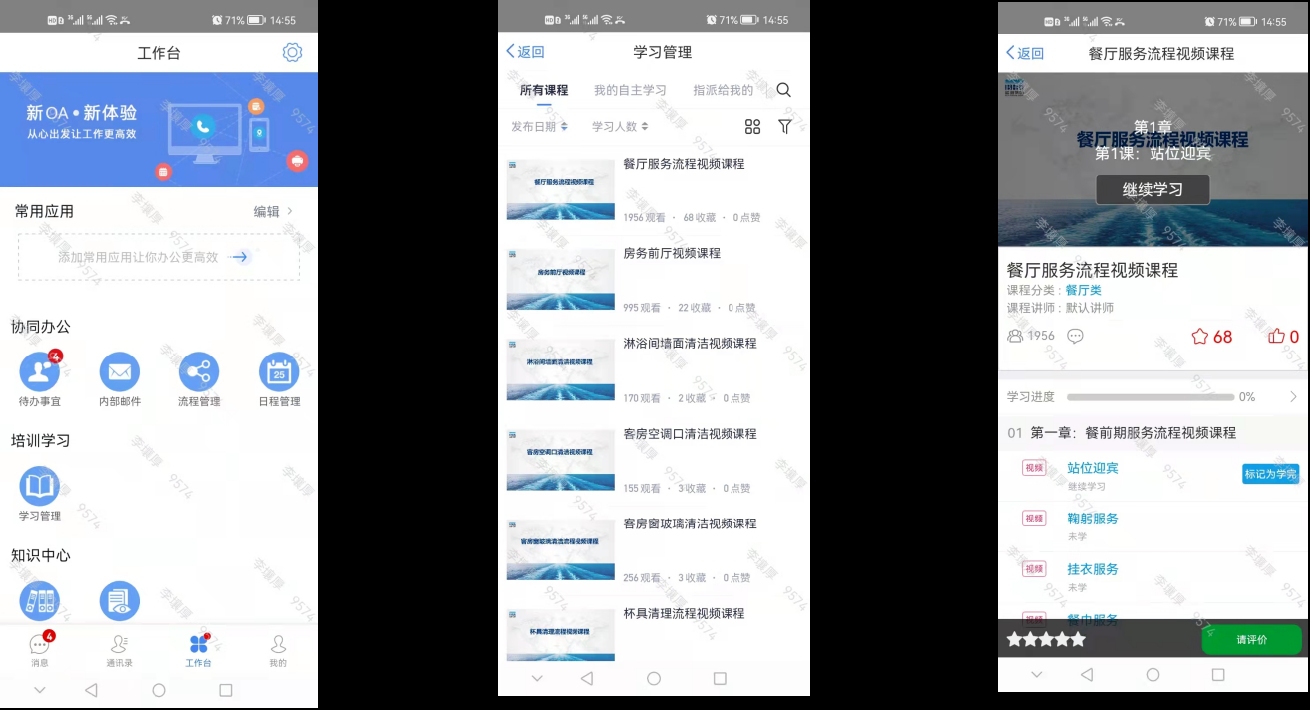The width and height of the screenshot is (1310, 710).
Task: Tap the 标记为学完 button
Action: [x=1271, y=474]
